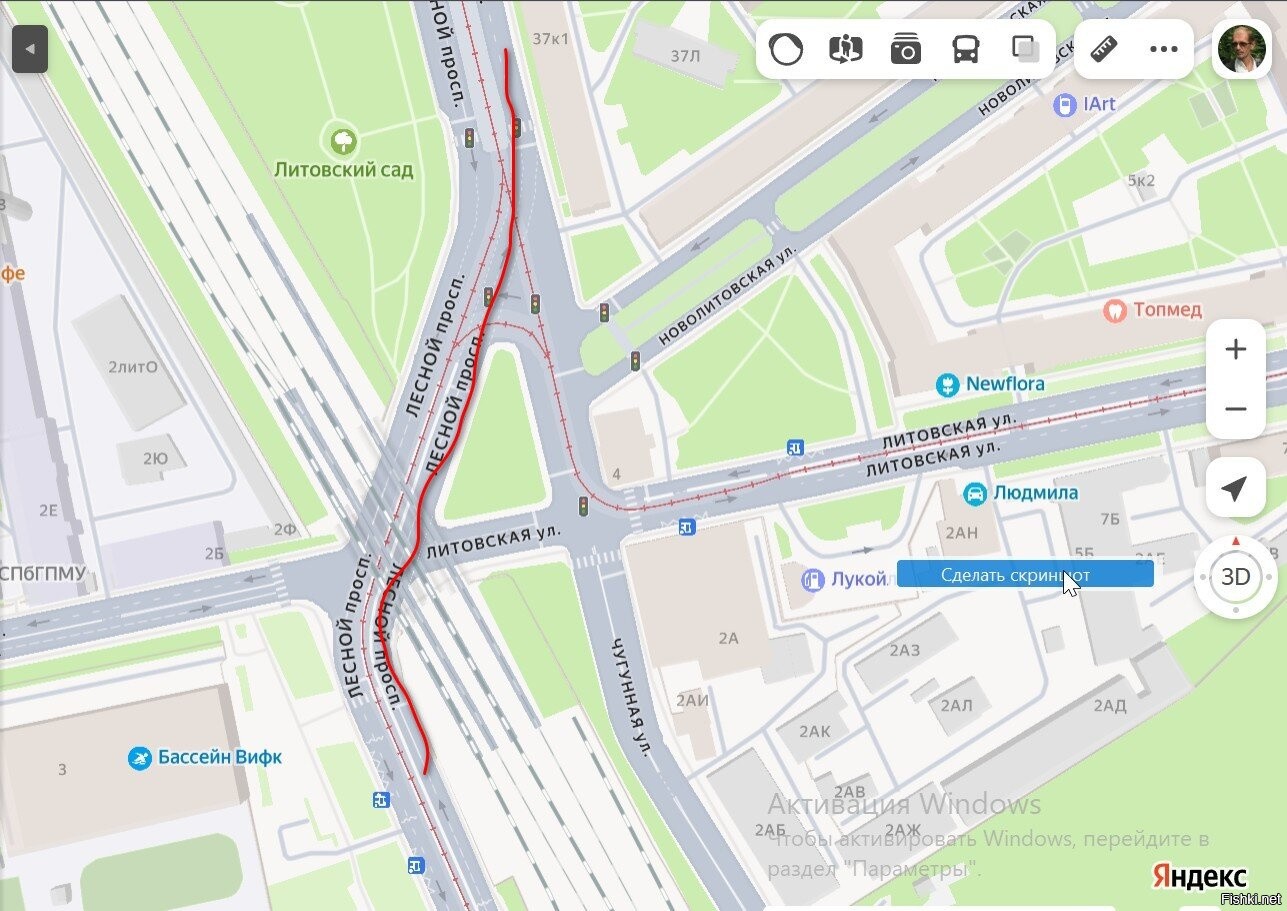Open the map layers switcher icon

point(1025,48)
